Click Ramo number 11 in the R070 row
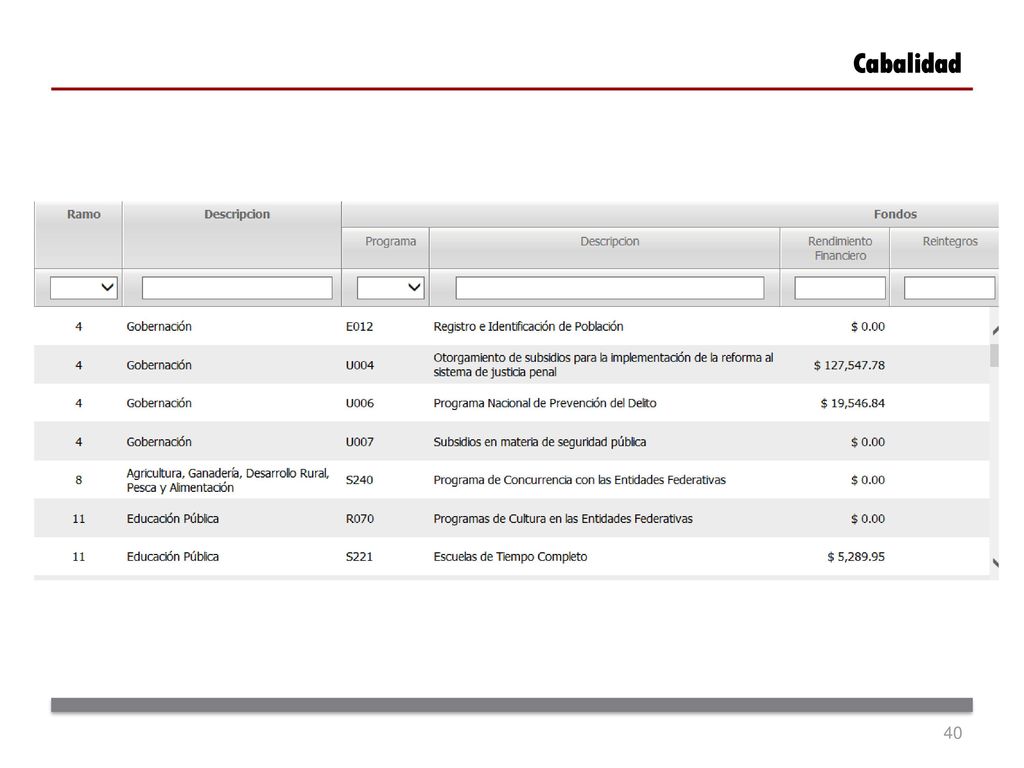This screenshot has width=1024, height=768. (x=78, y=519)
